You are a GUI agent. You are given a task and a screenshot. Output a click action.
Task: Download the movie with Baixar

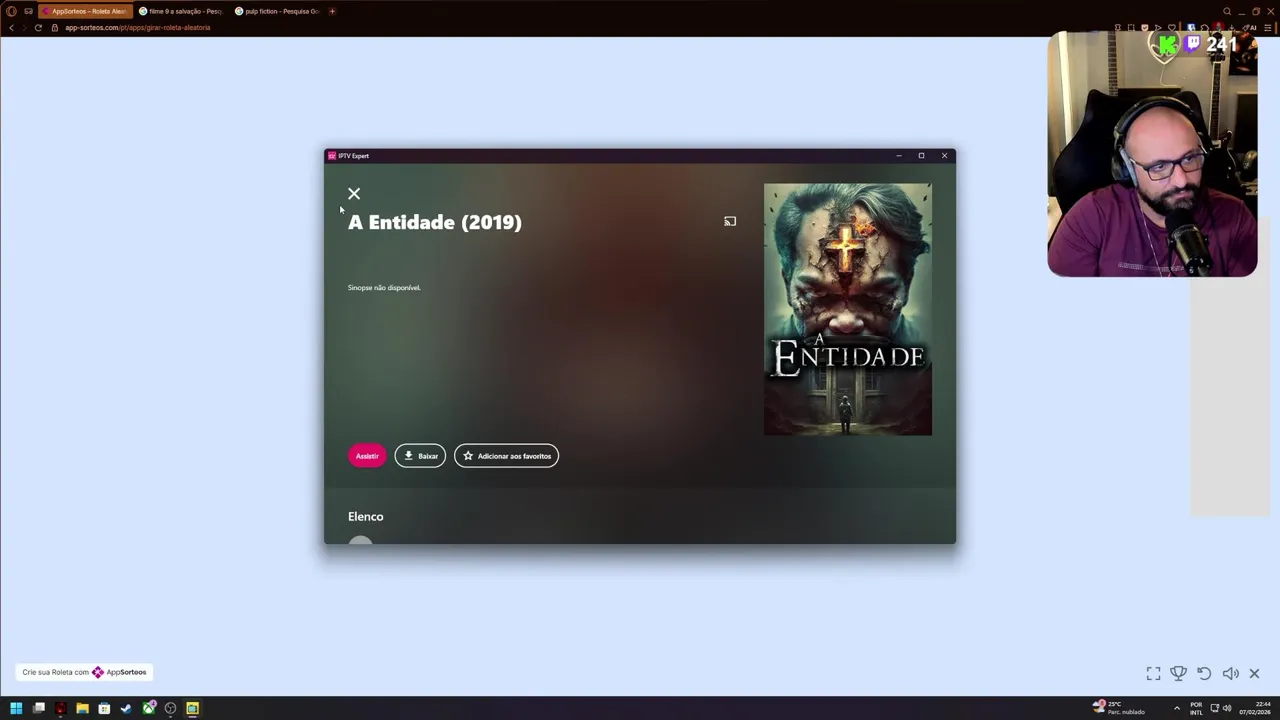(x=420, y=456)
